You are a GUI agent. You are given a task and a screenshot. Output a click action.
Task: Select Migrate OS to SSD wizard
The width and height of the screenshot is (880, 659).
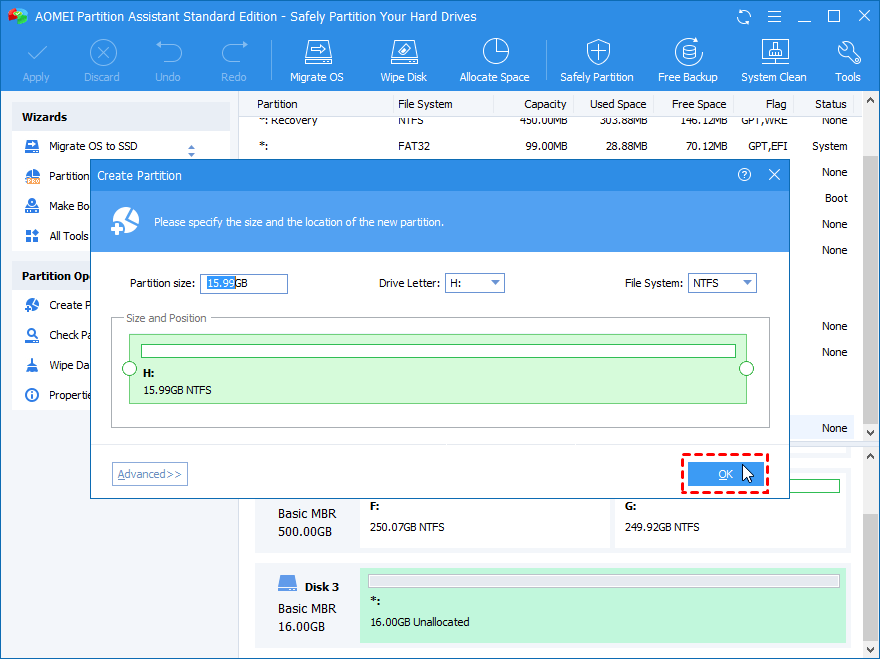(x=95, y=146)
